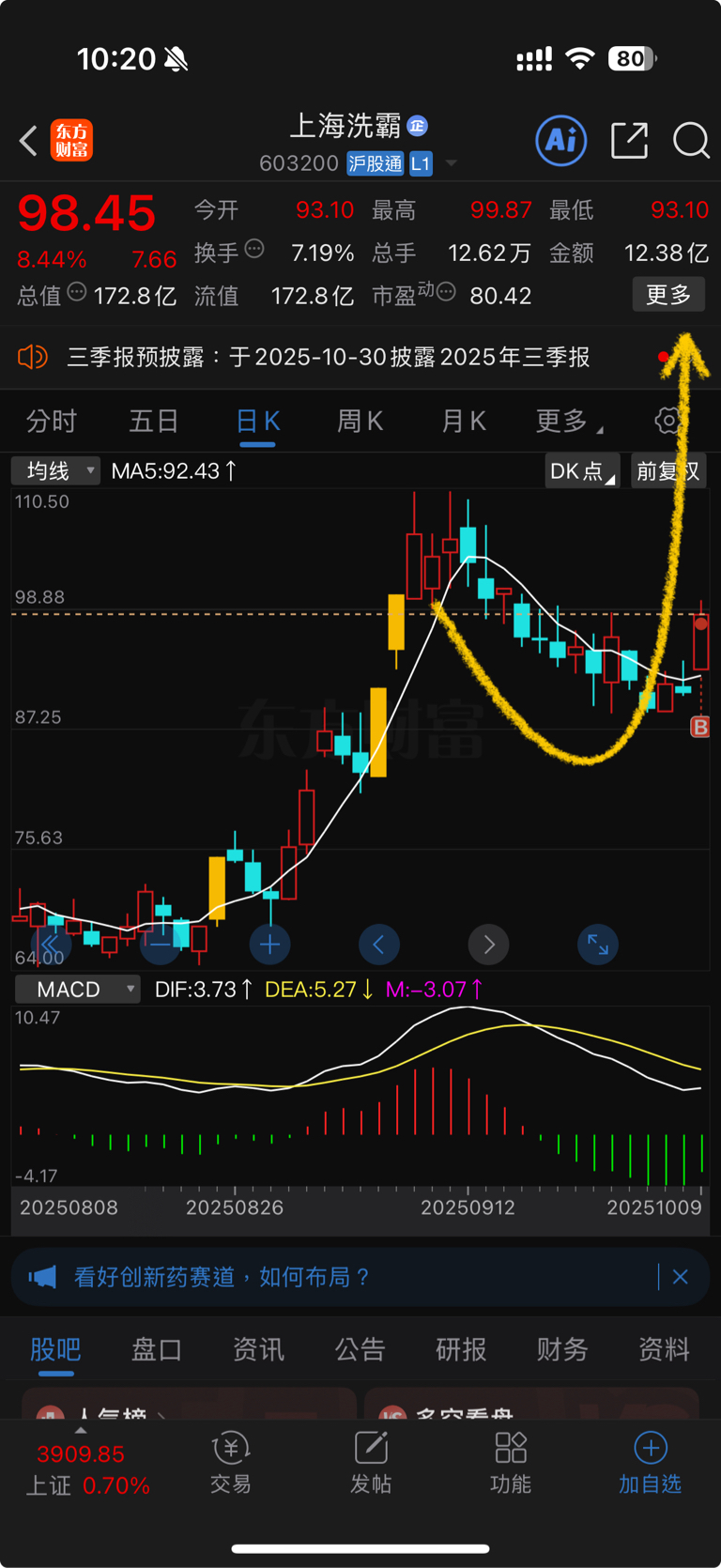Open the search magnifier icon
Viewport: 721px width, 1568px height.
coord(692,141)
